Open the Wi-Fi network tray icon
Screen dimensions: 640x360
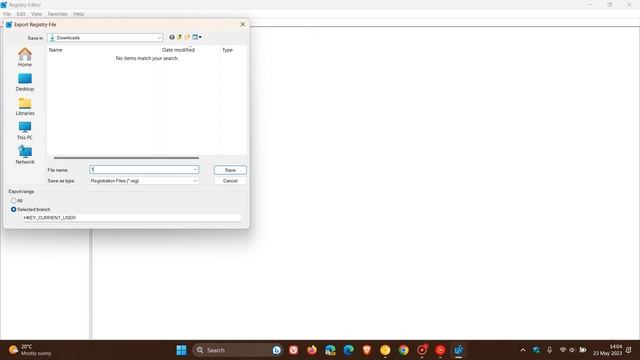point(563,350)
